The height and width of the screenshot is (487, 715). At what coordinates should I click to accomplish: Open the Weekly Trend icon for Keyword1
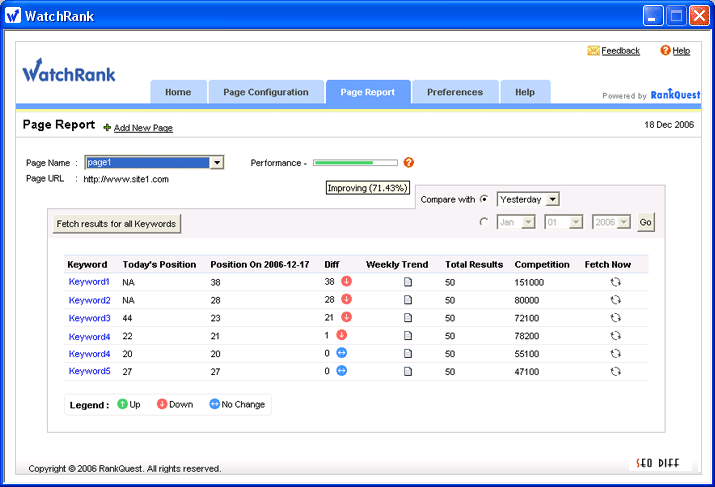pyautogui.click(x=407, y=282)
